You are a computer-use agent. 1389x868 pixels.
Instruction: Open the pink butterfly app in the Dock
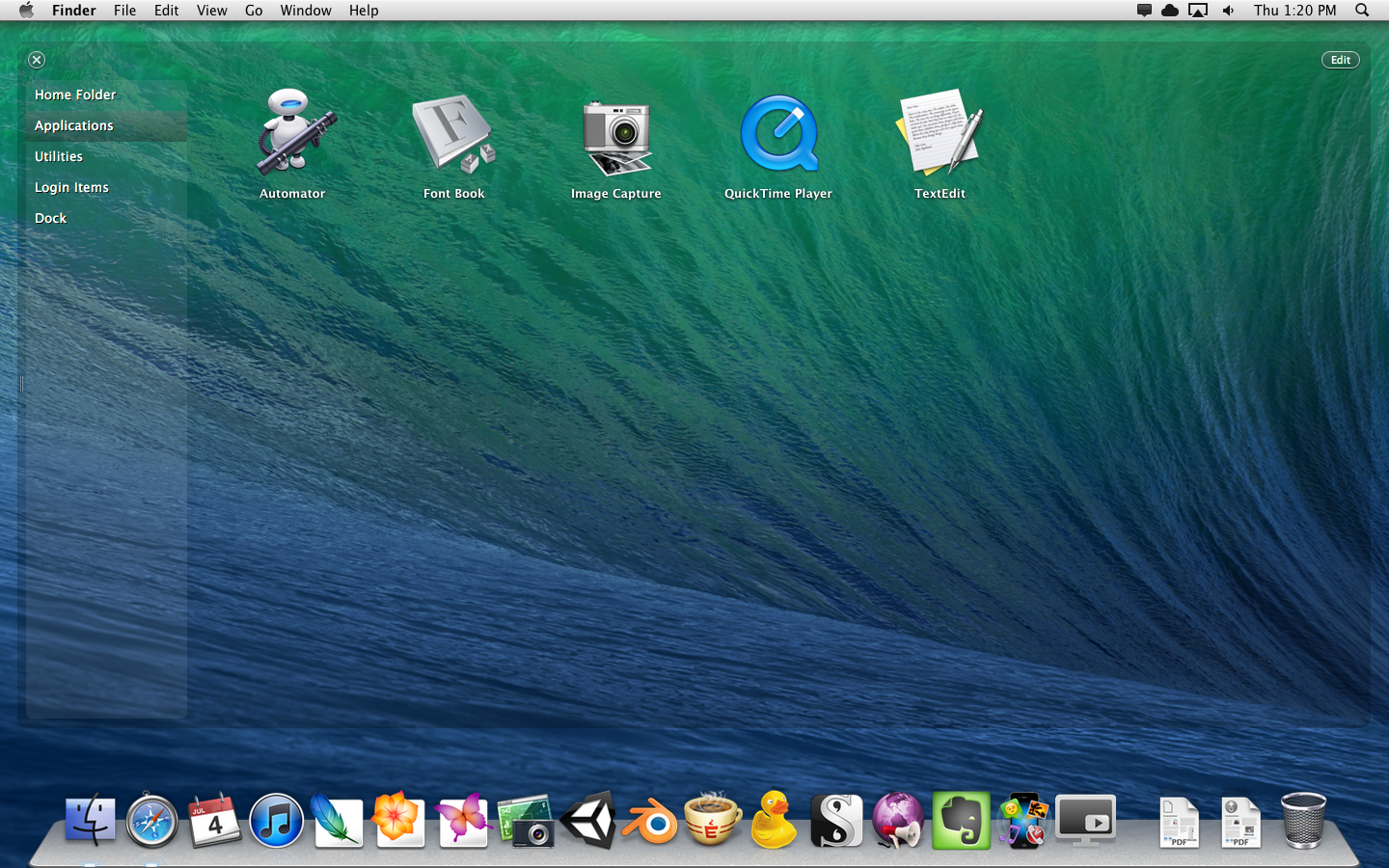click(463, 821)
